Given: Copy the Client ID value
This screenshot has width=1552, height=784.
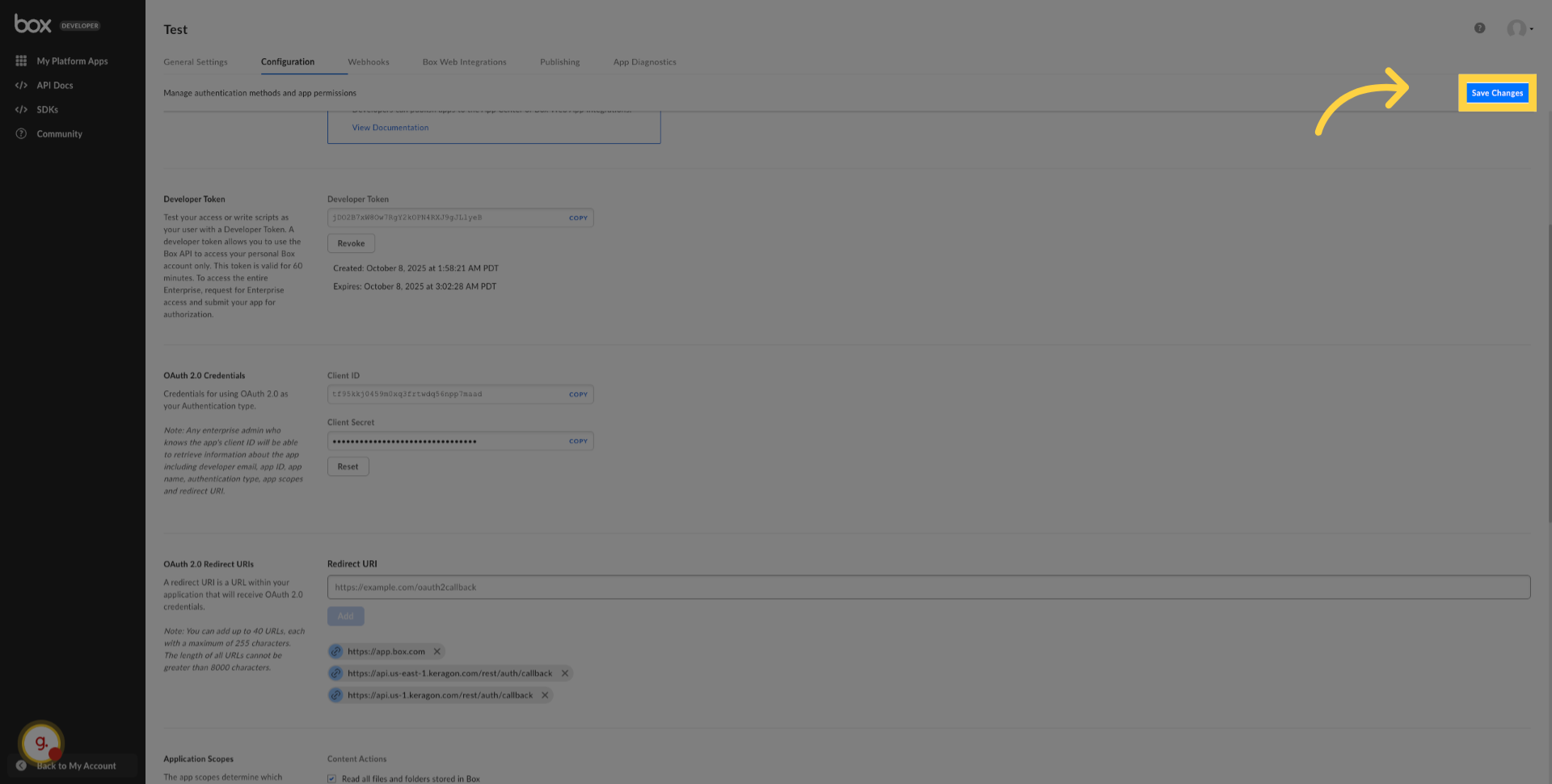Looking at the screenshot, I should click(x=578, y=394).
